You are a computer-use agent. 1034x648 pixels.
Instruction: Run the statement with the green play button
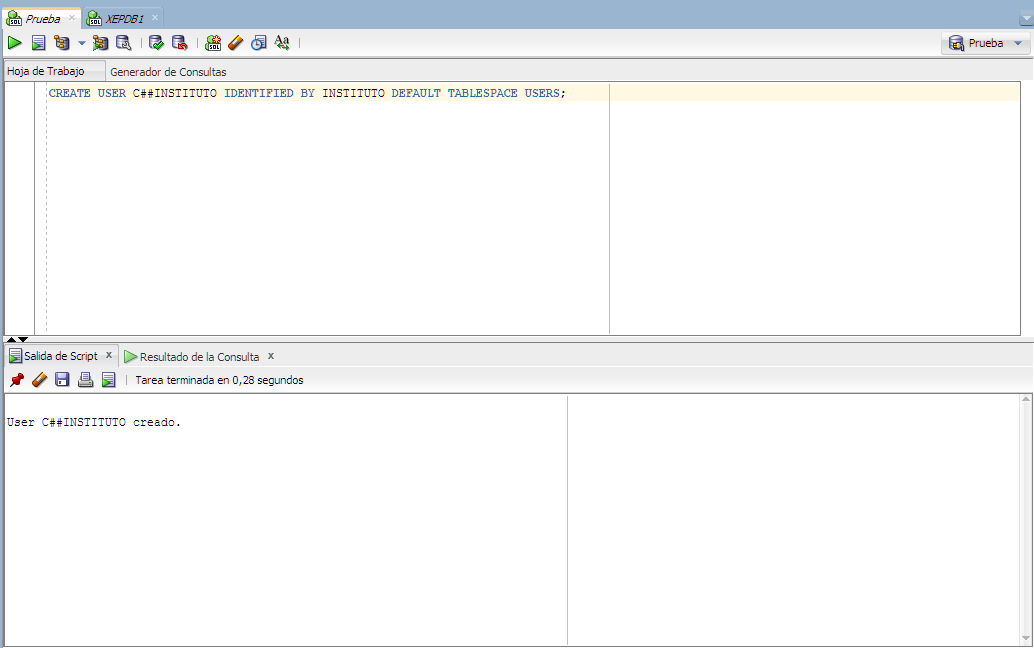click(14, 43)
